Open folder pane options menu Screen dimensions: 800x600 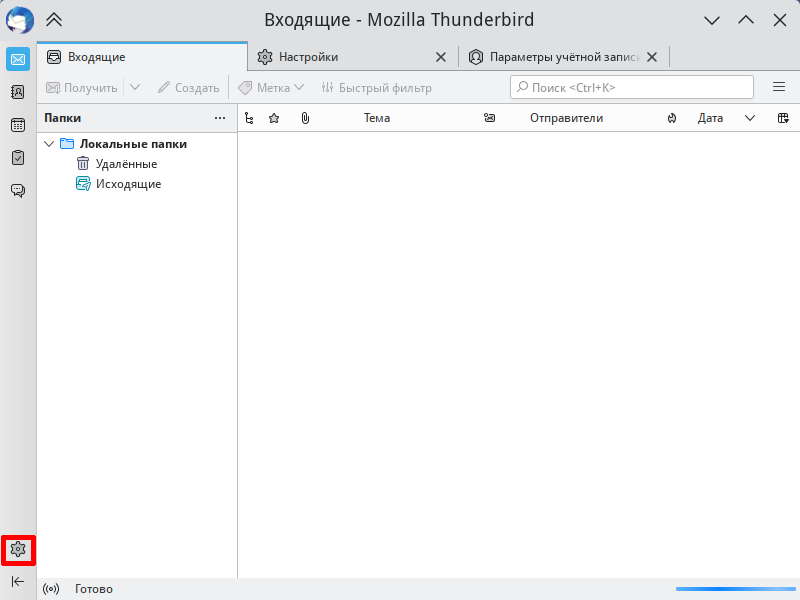pyautogui.click(x=220, y=118)
